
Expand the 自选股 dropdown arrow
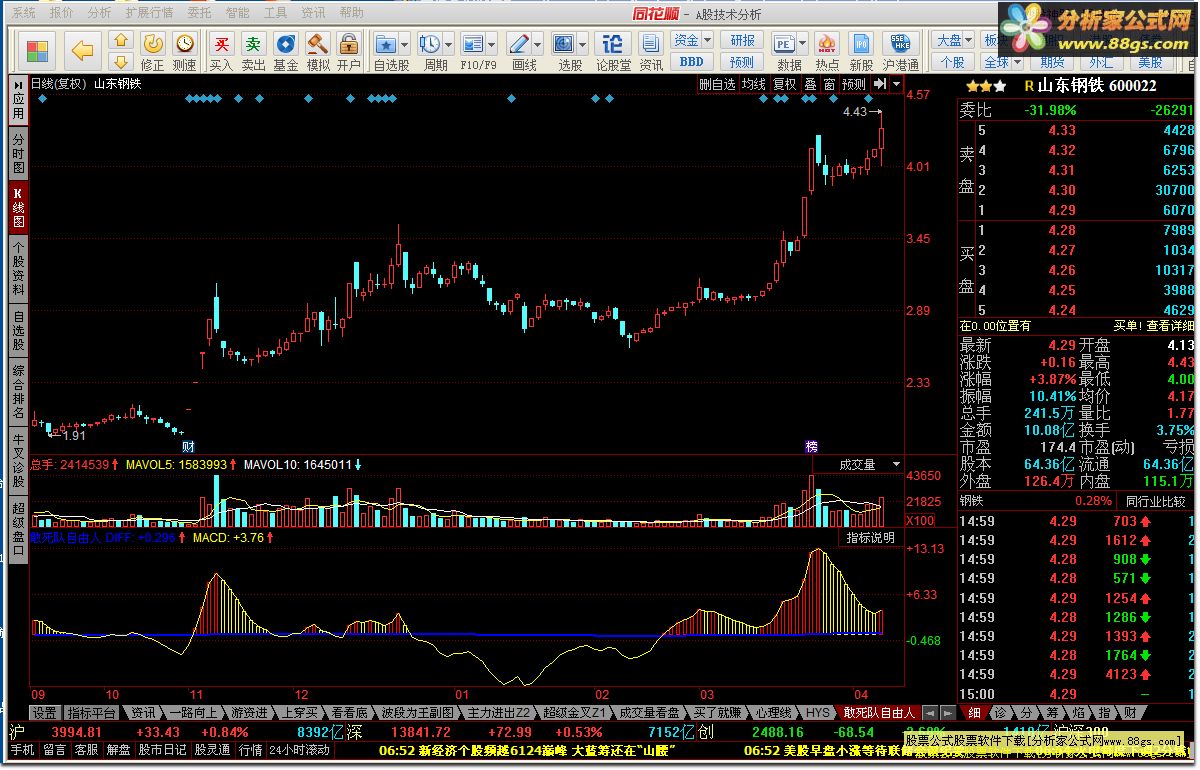[405, 44]
